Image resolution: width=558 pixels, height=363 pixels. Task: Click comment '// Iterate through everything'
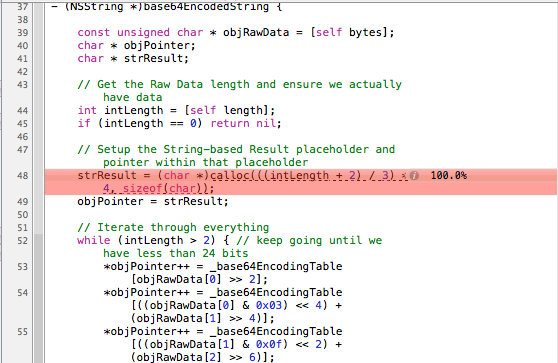pyautogui.click(x=173, y=227)
